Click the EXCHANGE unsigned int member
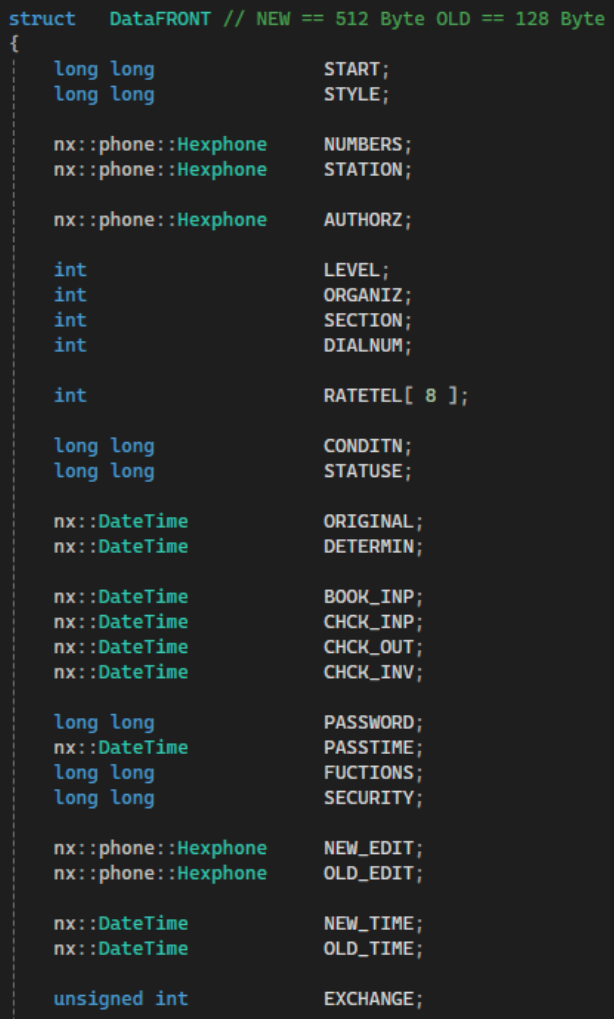 pos(368,999)
